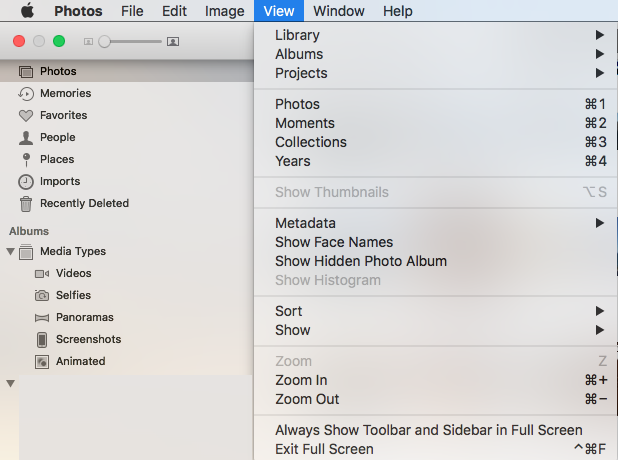Viewport: 618px width, 460px height.
Task: Click the People silhouette icon
Action: coord(26,138)
